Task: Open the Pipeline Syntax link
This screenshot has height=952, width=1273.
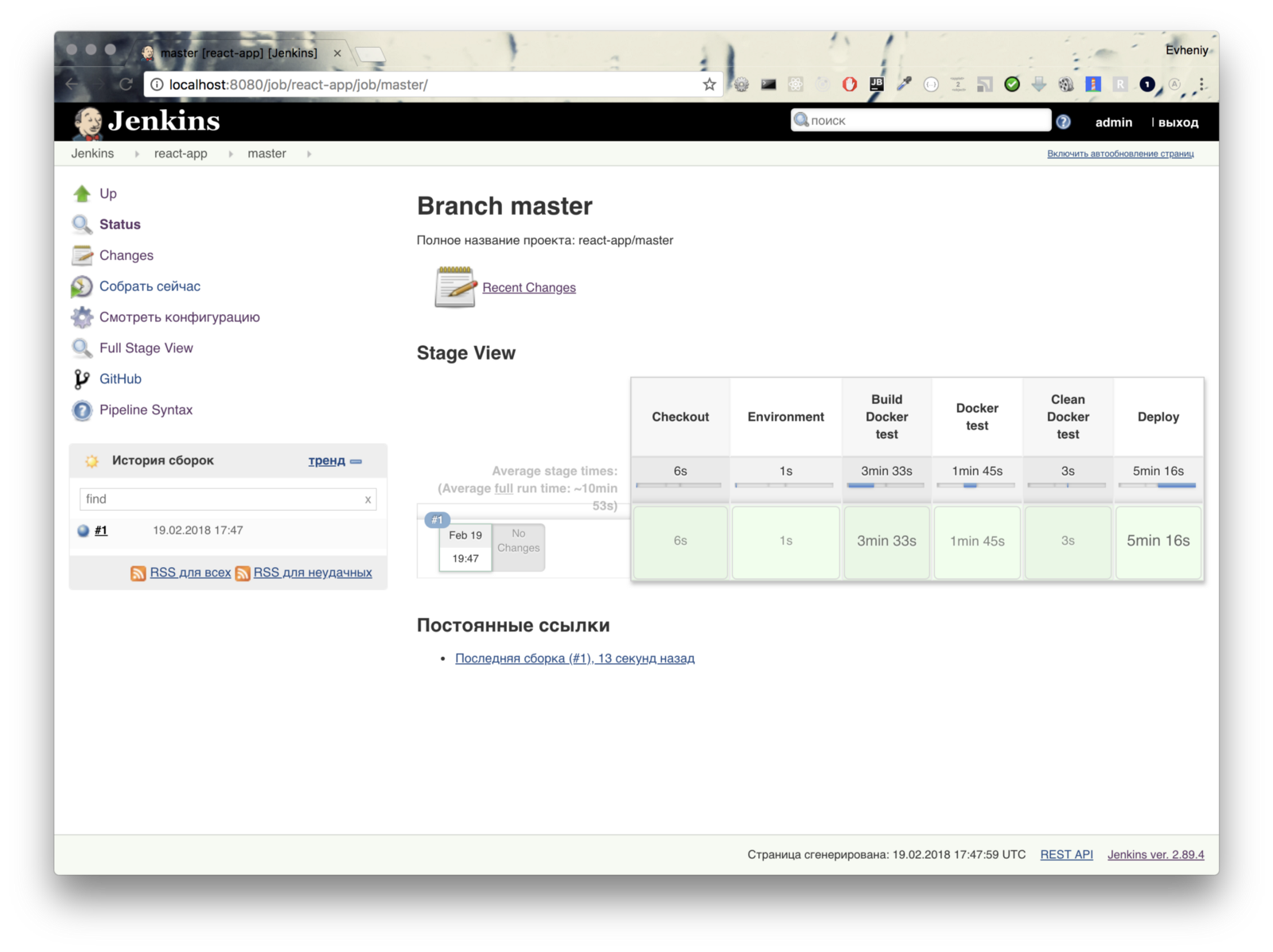Action: click(x=146, y=410)
